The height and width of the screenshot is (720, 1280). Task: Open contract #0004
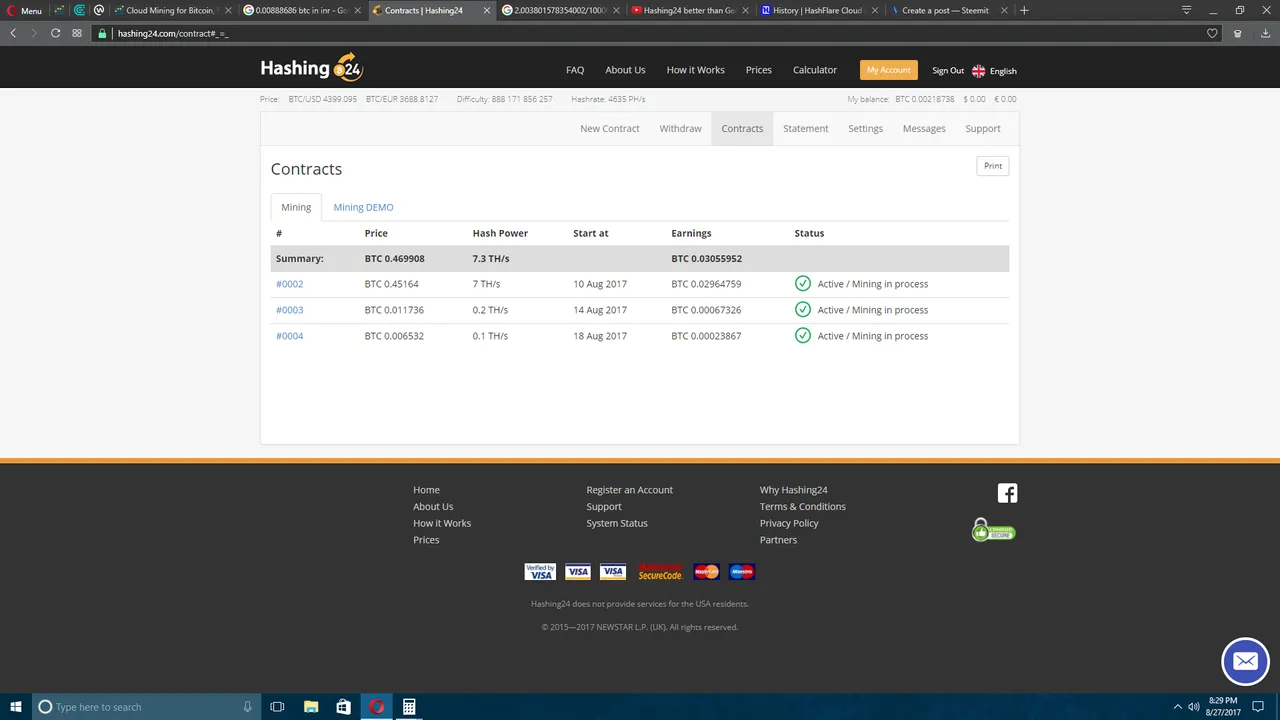point(289,336)
